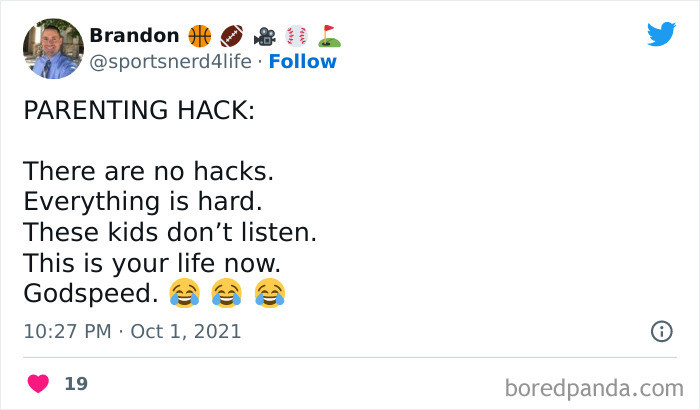The height and width of the screenshot is (410, 700).
Task: View Brandon's profile picture
Action: 53,47
